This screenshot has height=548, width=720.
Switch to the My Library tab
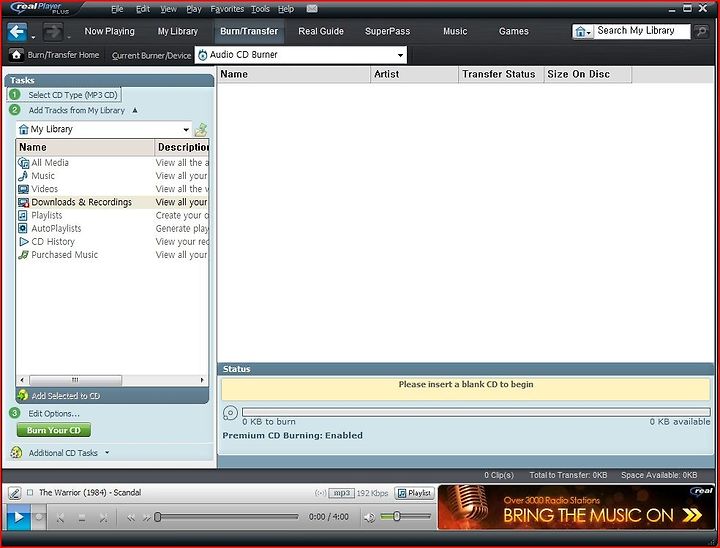(x=178, y=31)
